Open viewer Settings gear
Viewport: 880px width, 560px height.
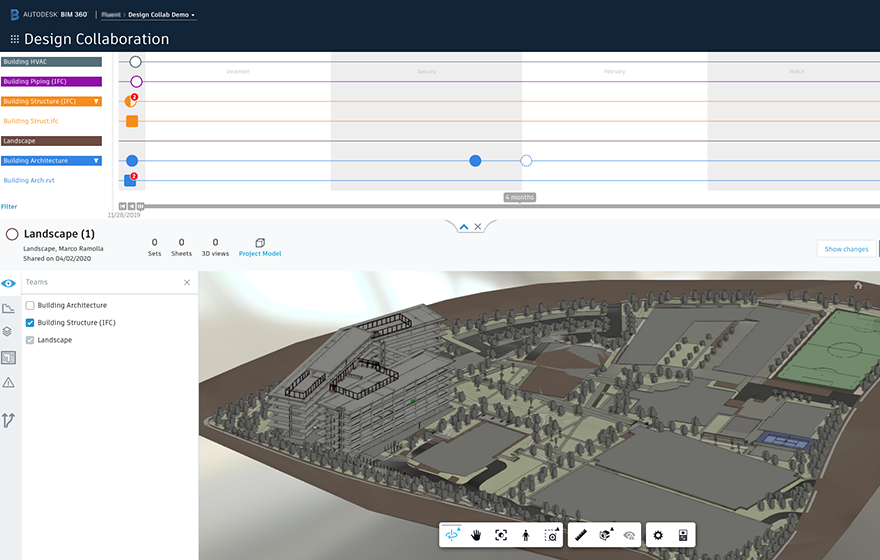point(658,535)
